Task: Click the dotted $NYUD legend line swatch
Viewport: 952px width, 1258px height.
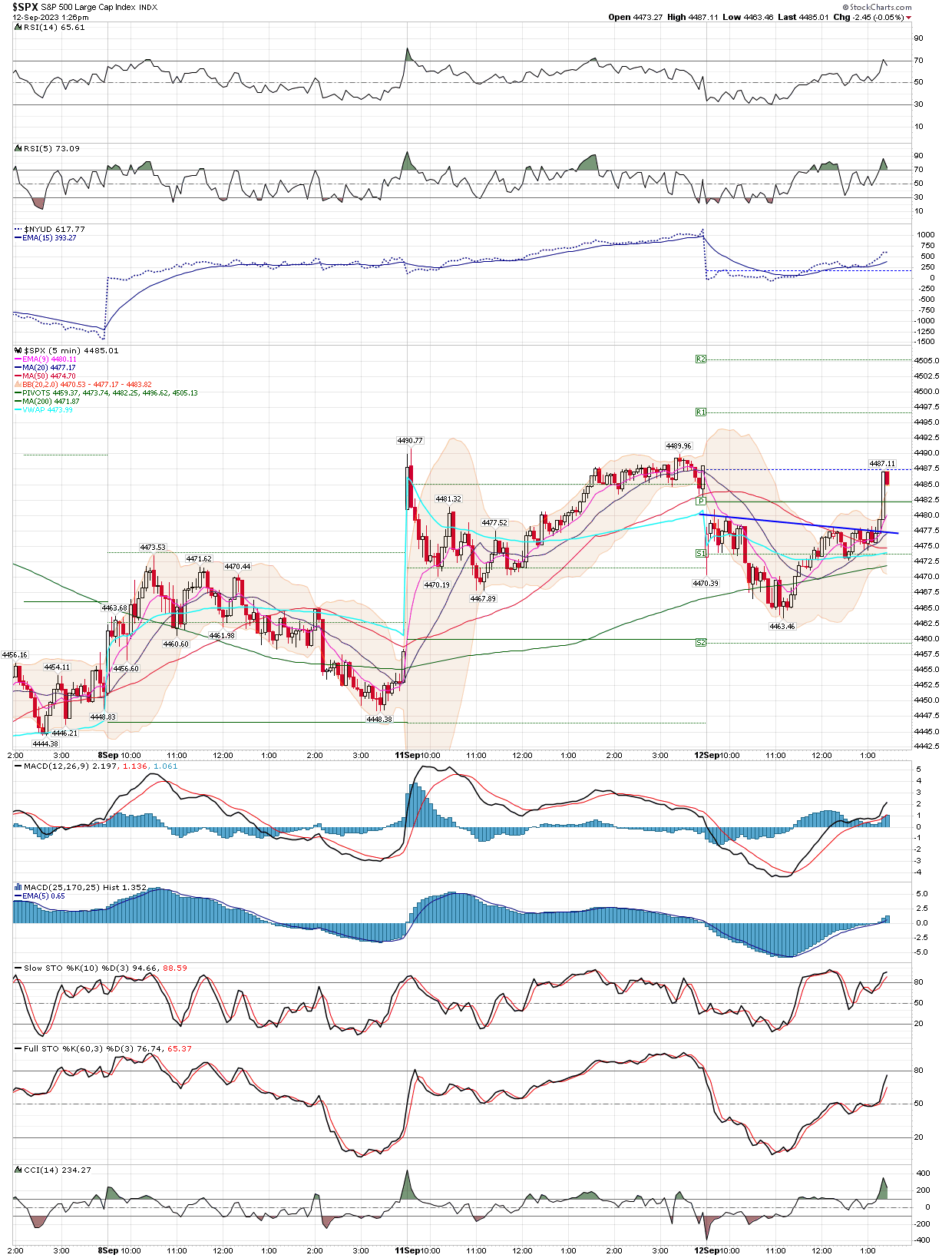Action: (18, 230)
